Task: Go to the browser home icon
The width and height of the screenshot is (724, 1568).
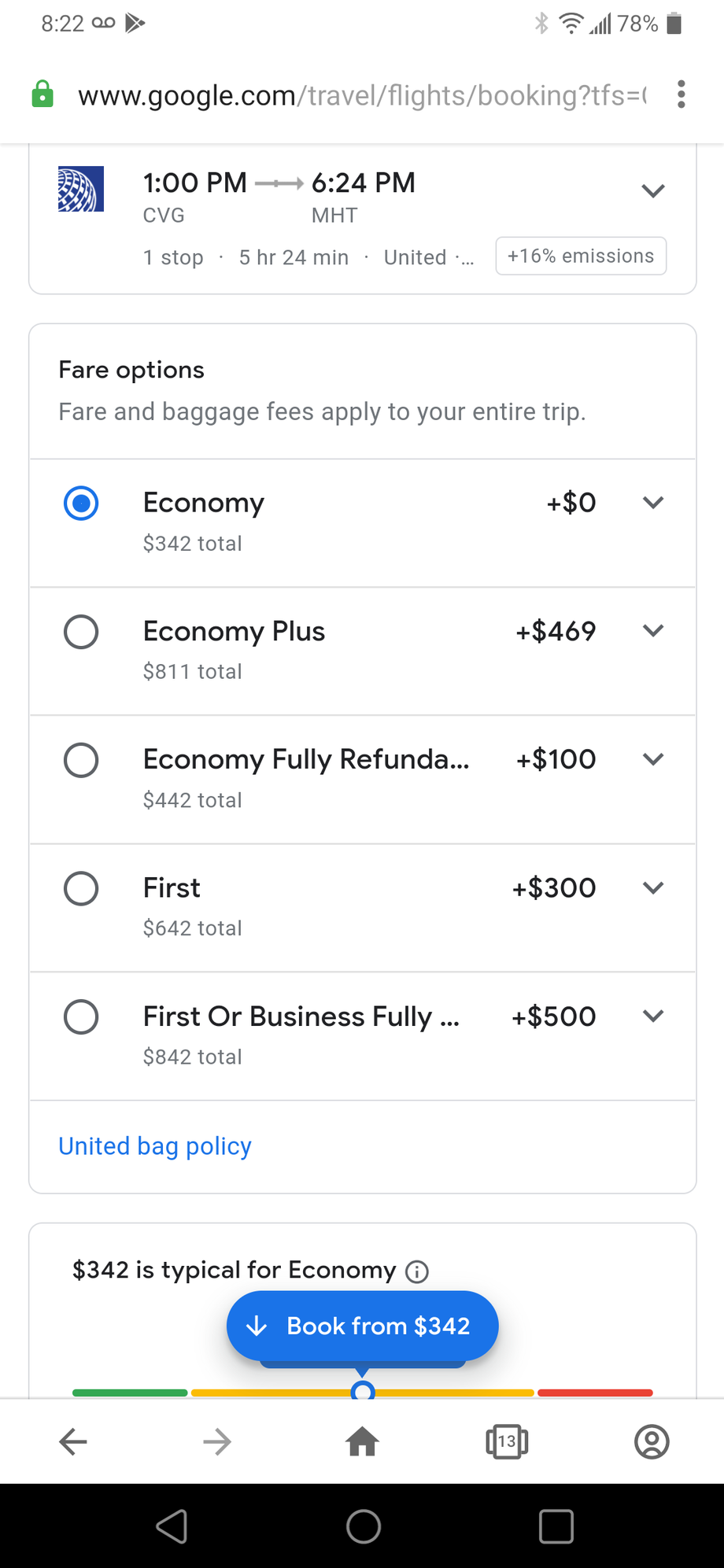Action: [362, 1441]
